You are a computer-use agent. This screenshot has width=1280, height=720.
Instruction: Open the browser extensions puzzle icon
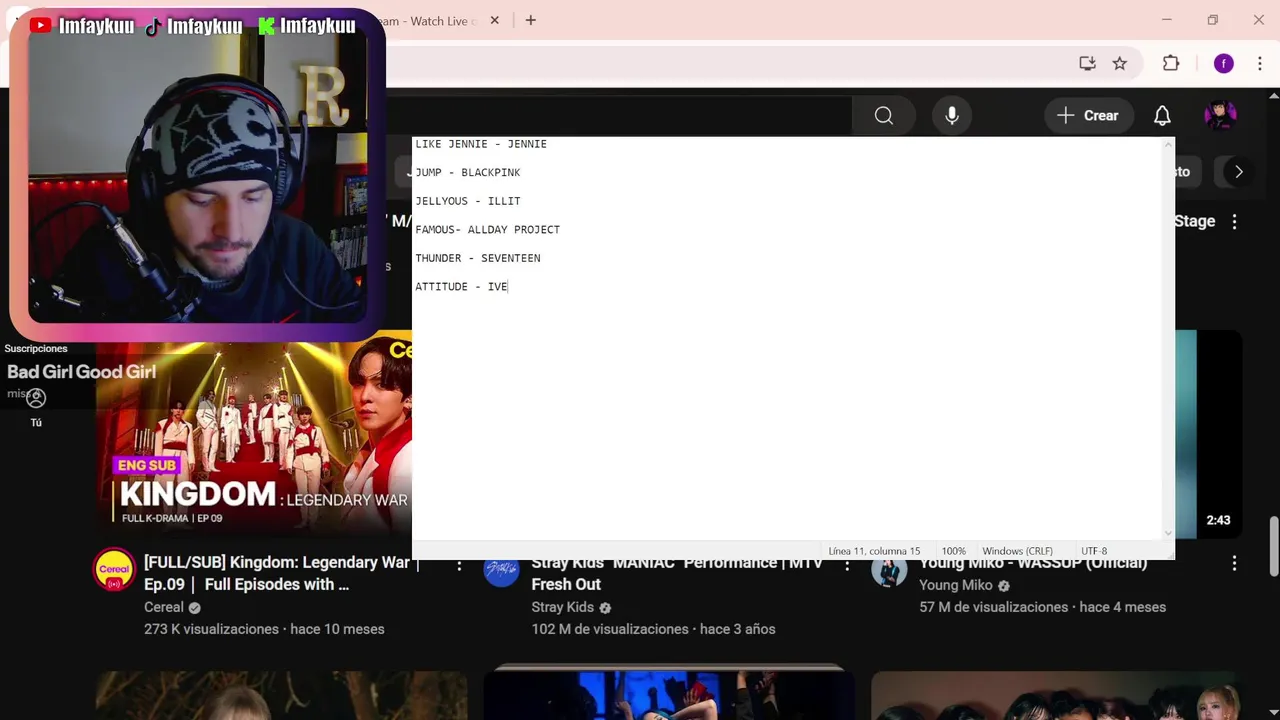click(1171, 64)
